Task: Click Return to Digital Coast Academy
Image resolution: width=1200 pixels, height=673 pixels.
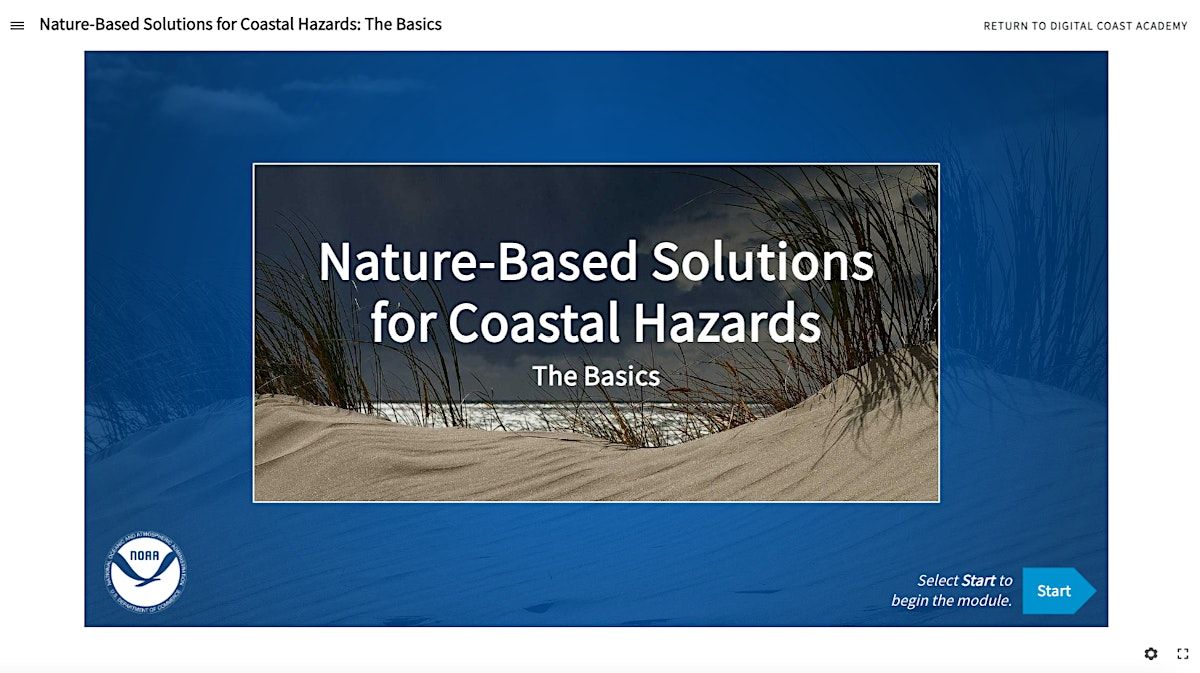Action: click(x=1085, y=26)
